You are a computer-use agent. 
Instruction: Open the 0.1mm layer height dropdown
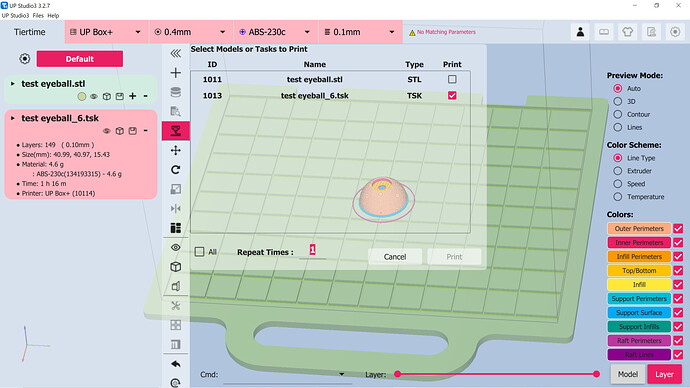360,32
